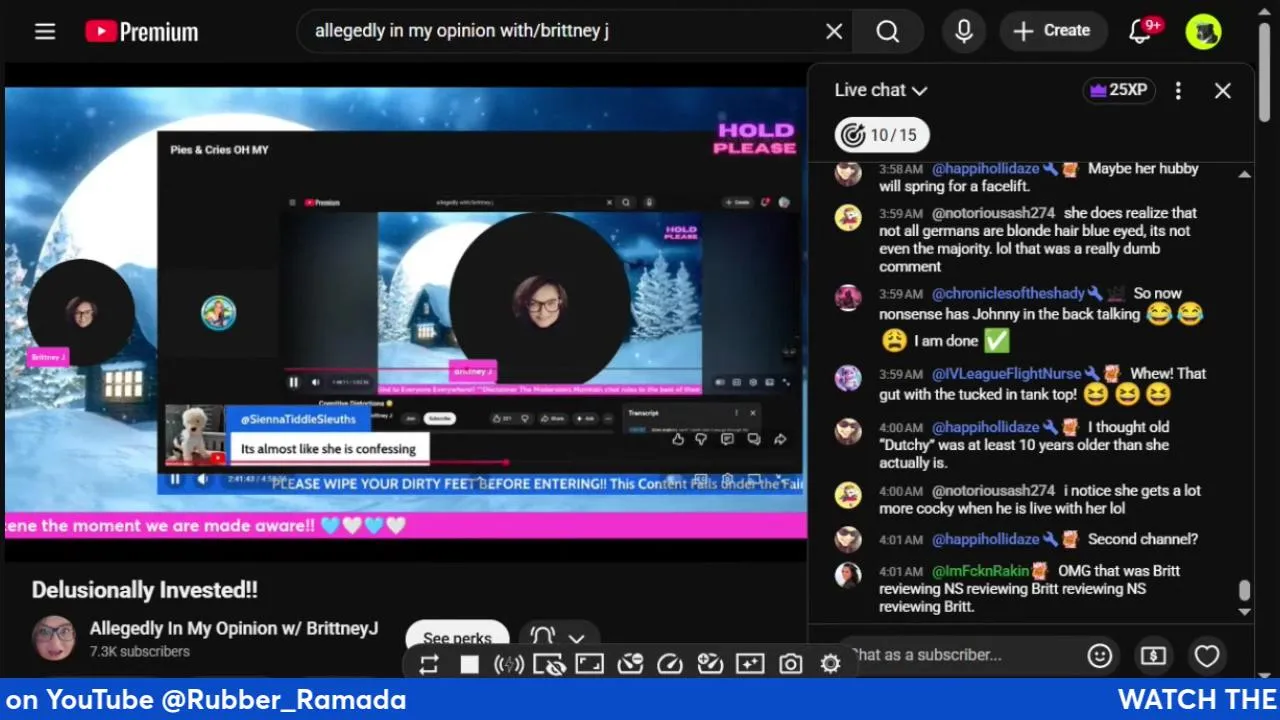Viewport: 1280px width, 720px height.
Task: Start voice search with microphone
Action: pos(964,31)
